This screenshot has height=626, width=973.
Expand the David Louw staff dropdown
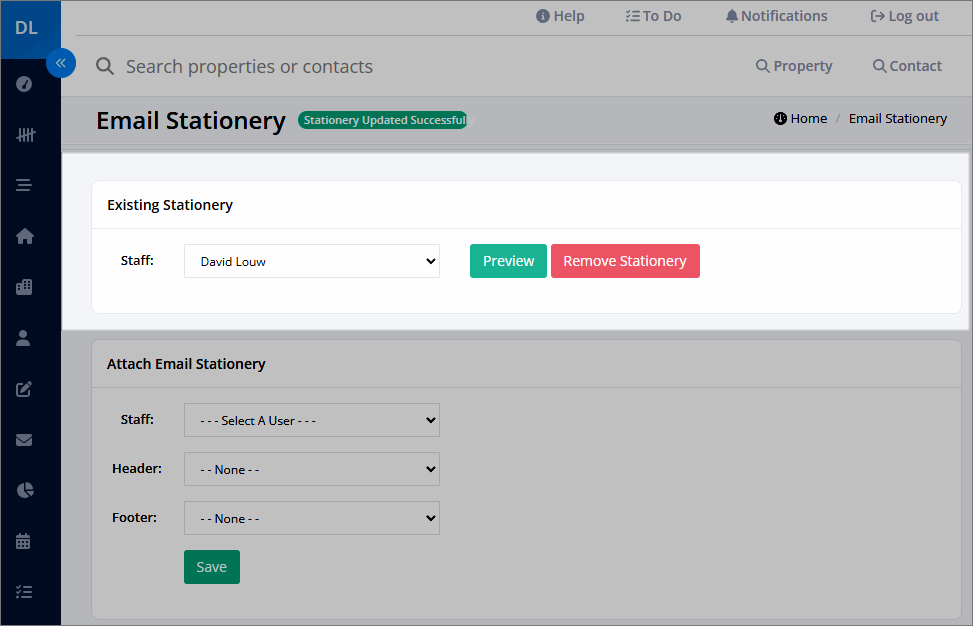click(x=312, y=261)
